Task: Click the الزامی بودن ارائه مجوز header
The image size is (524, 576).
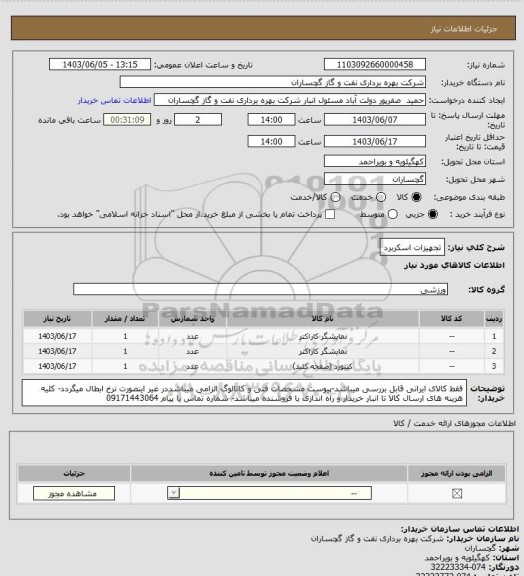Action: [x=456, y=474]
